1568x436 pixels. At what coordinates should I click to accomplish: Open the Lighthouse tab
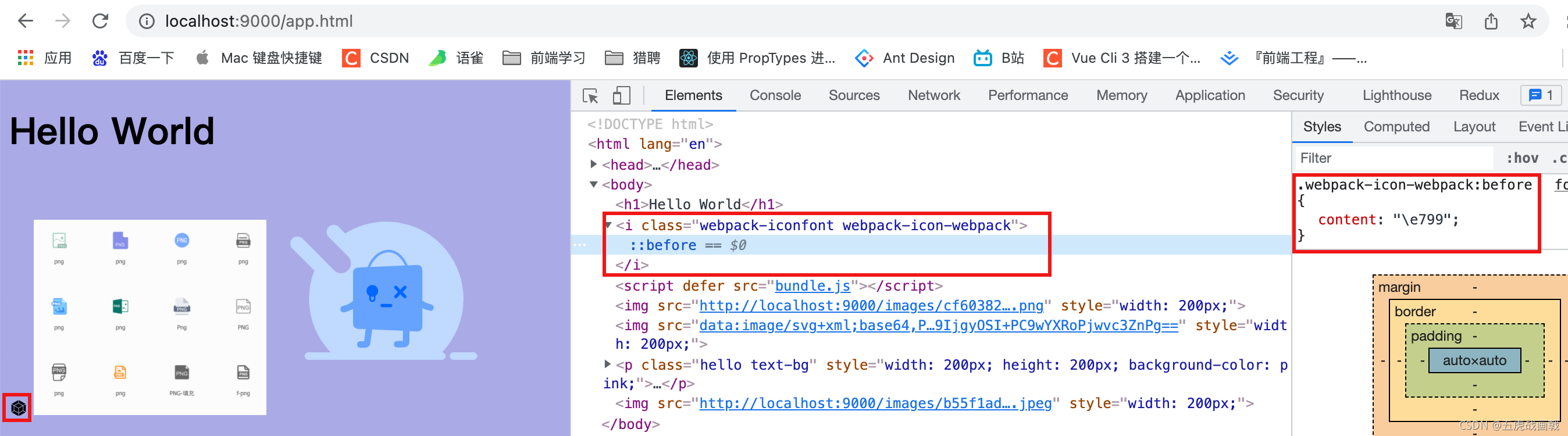[x=1397, y=95]
